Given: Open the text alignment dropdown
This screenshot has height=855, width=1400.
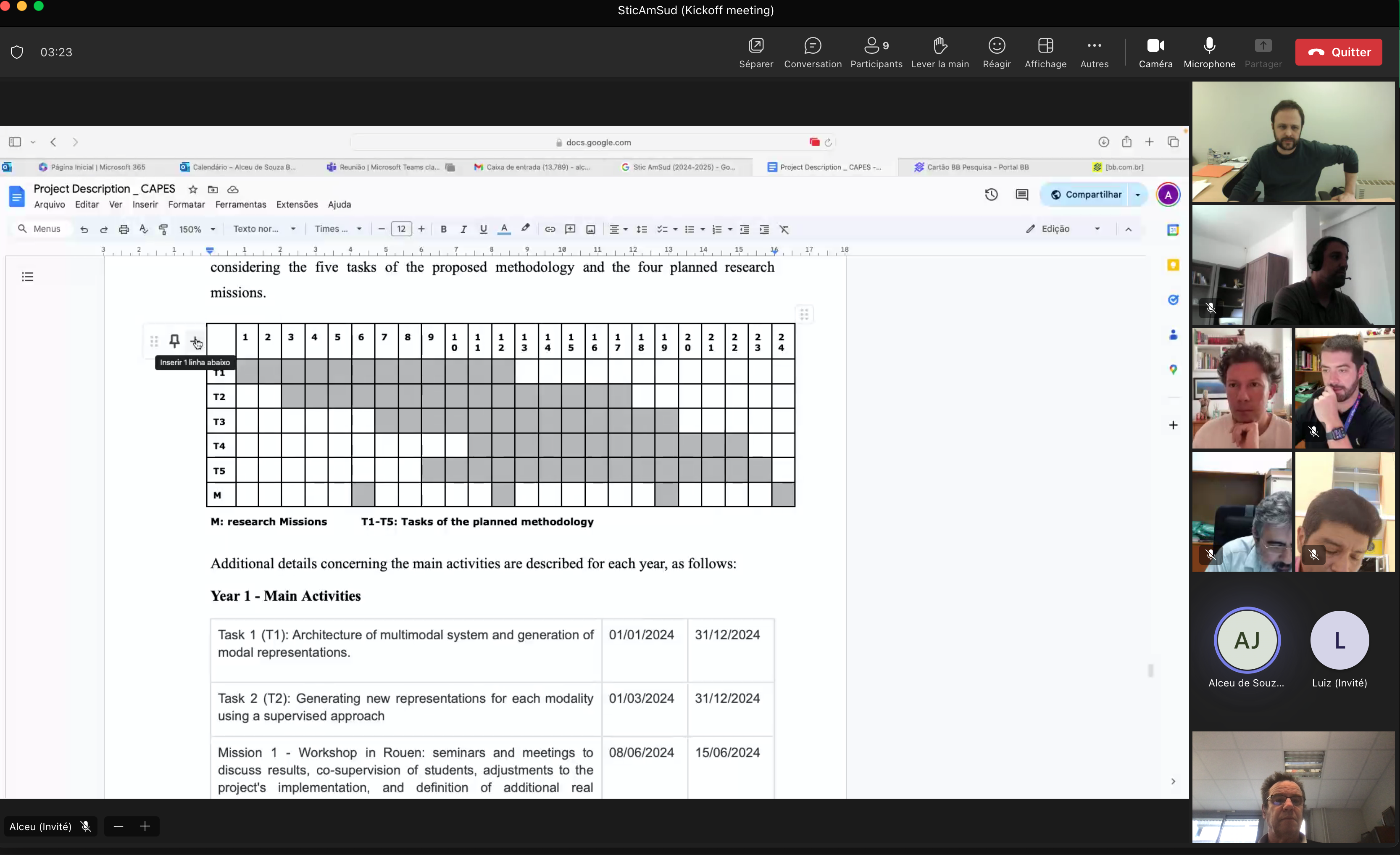Looking at the screenshot, I should (x=618, y=230).
